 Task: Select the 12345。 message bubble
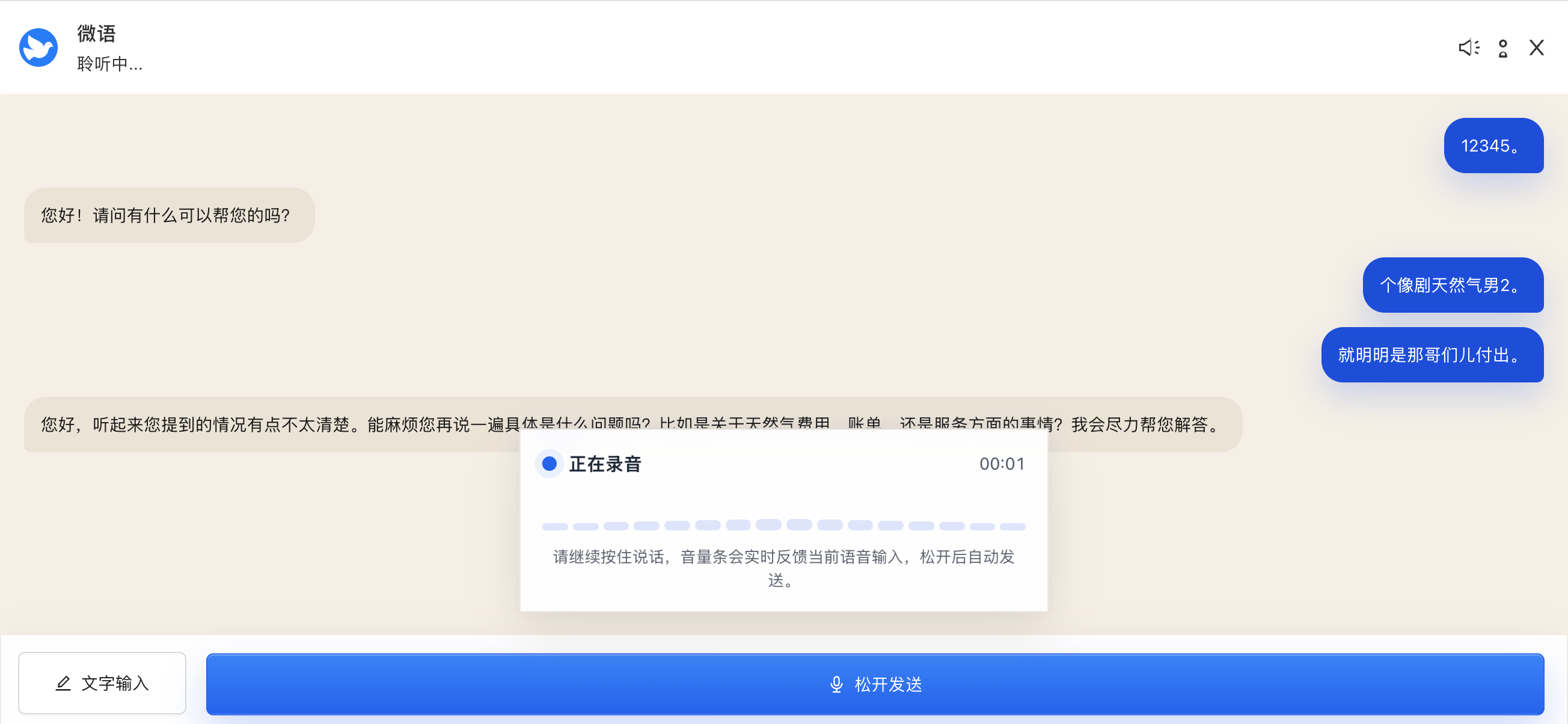tap(1493, 146)
